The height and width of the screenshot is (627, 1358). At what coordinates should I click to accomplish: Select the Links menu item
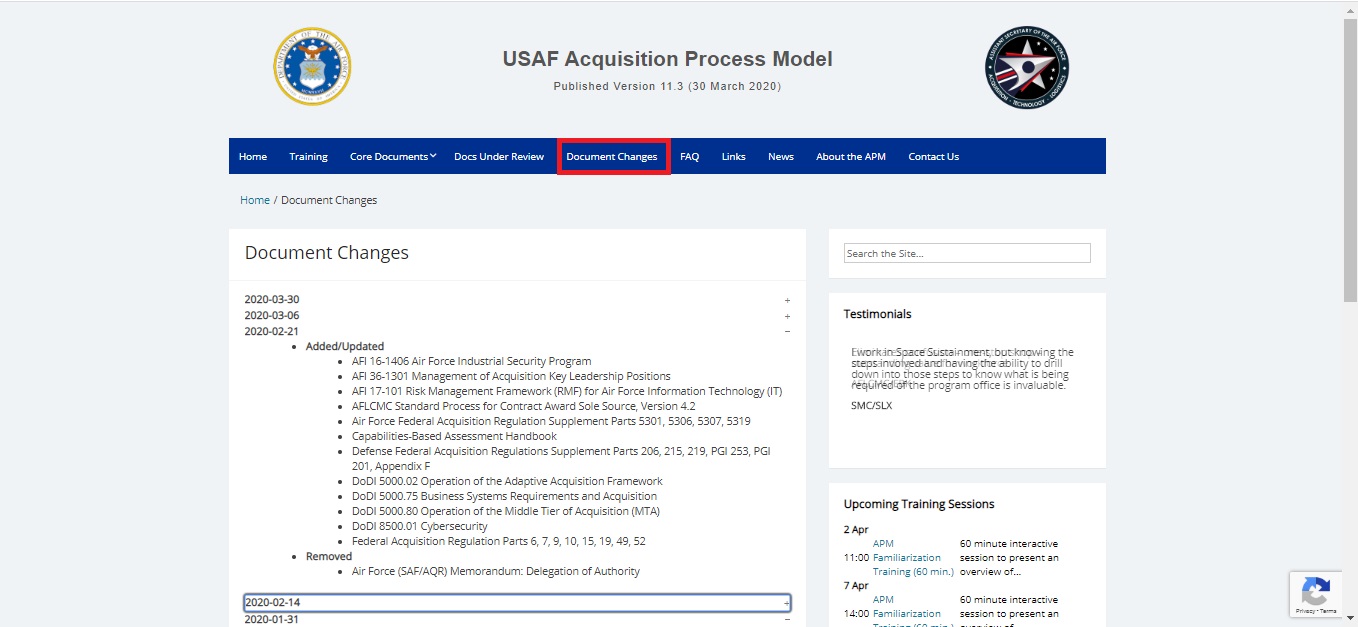coord(733,156)
